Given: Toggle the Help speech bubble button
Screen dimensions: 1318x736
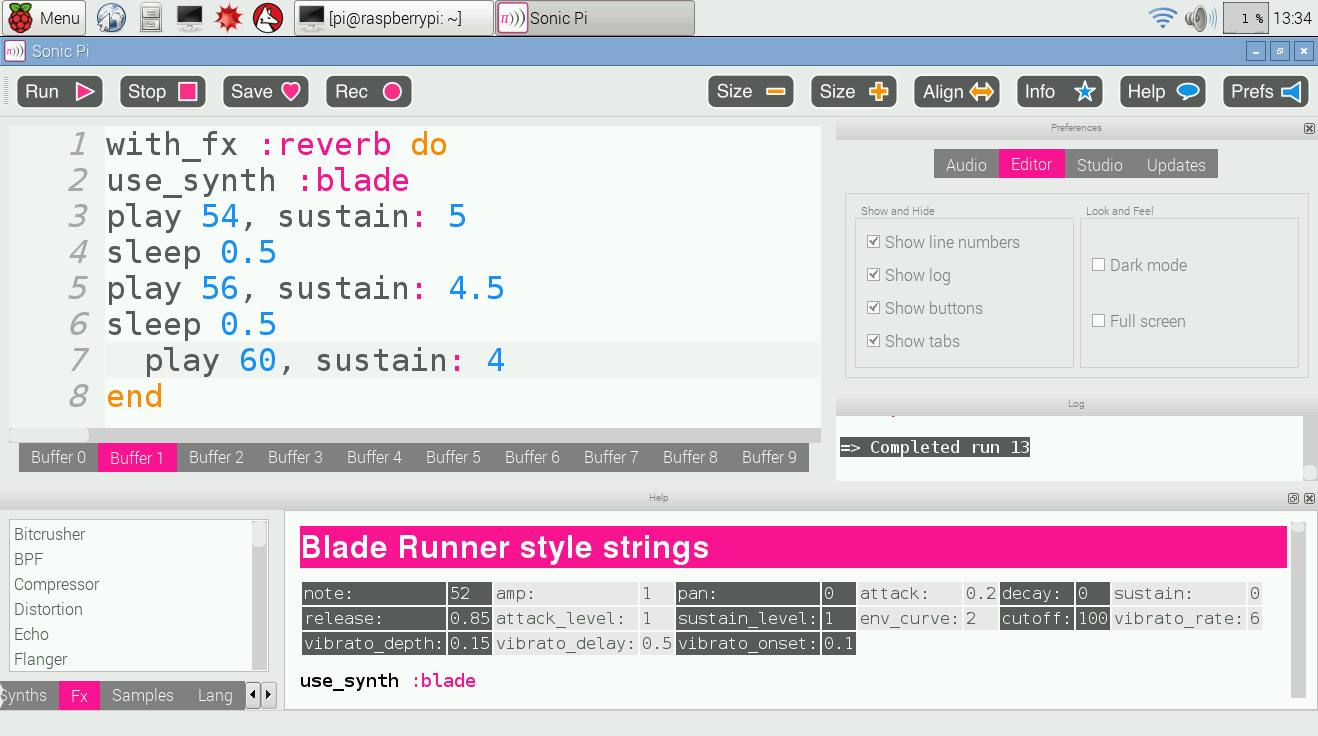Looking at the screenshot, I should click(x=1163, y=92).
